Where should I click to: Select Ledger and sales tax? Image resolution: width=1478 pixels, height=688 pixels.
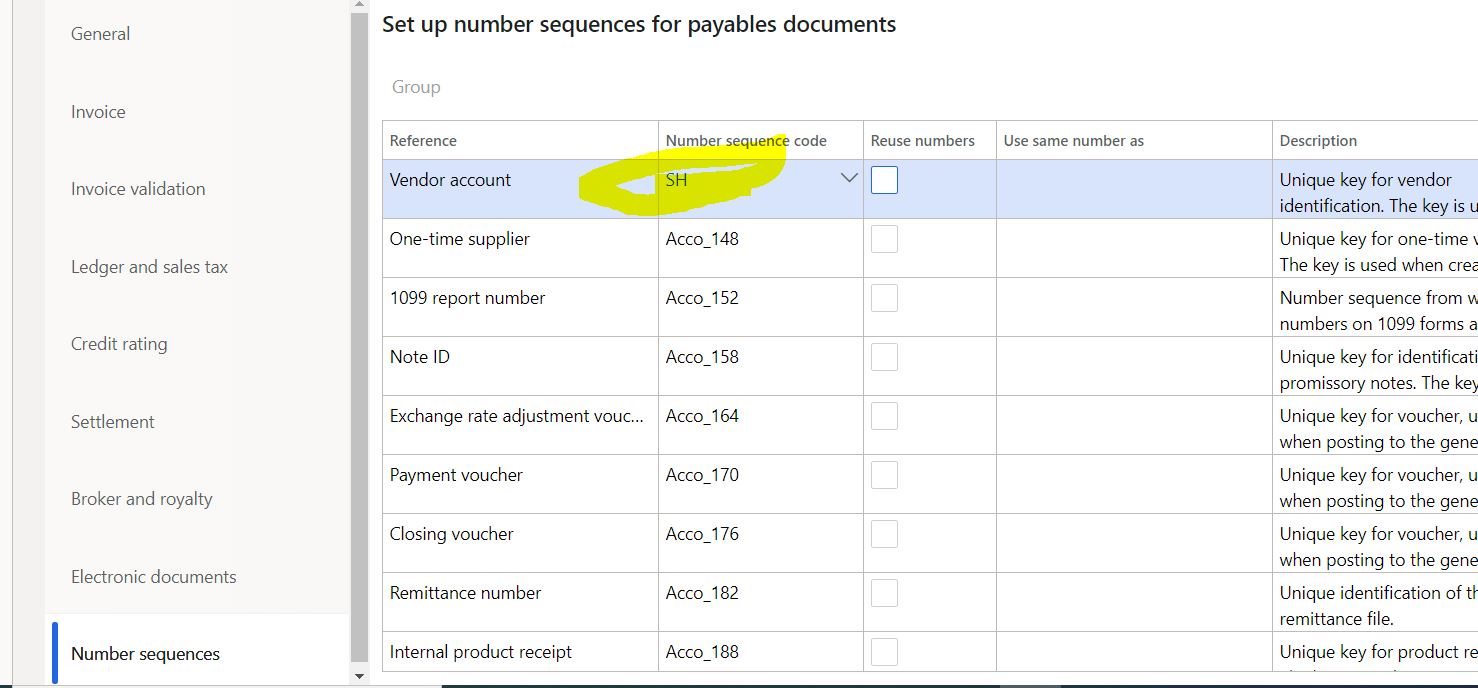[x=148, y=267]
